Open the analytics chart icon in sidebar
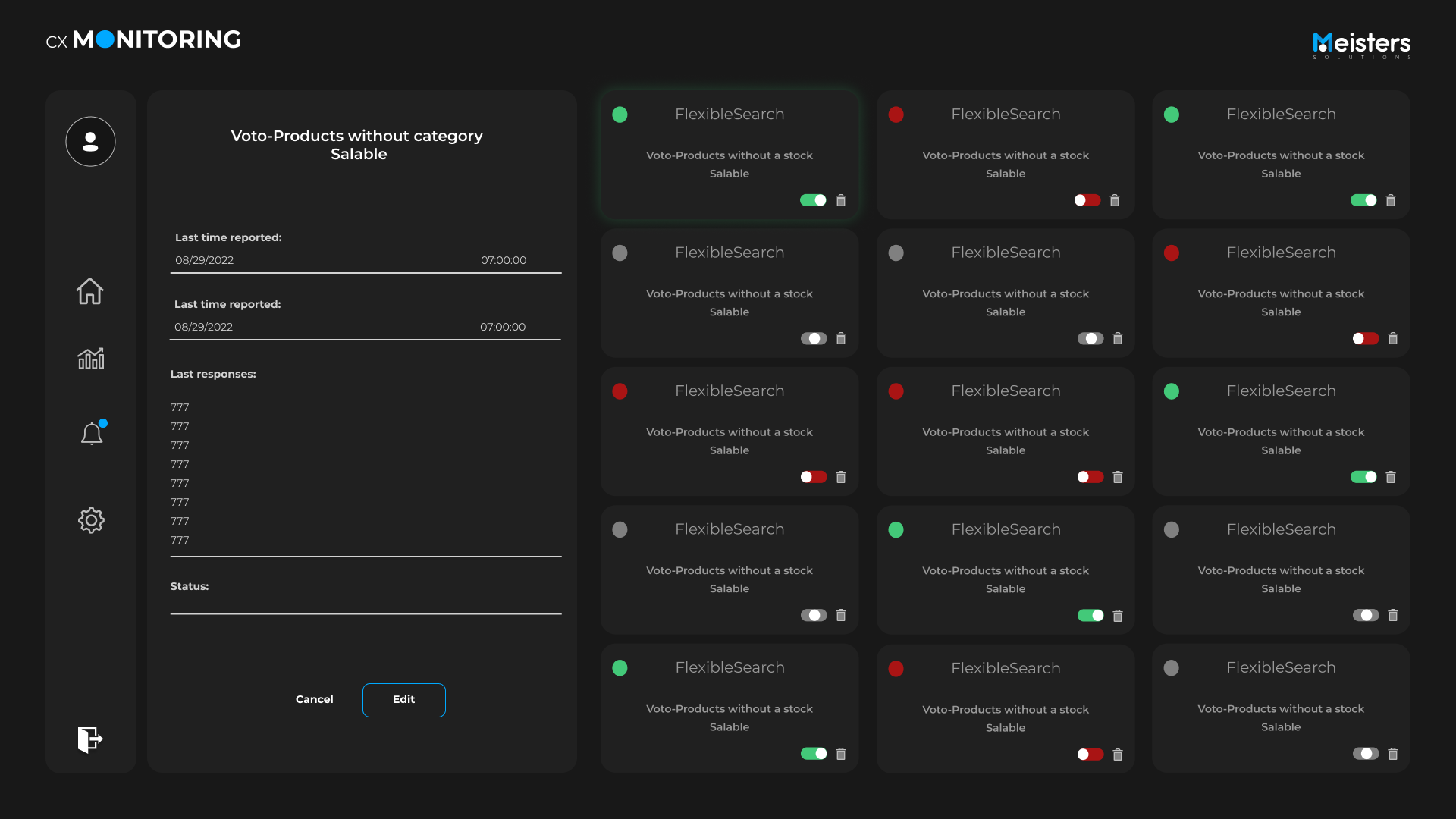1456x819 pixels. pos(90,358)
